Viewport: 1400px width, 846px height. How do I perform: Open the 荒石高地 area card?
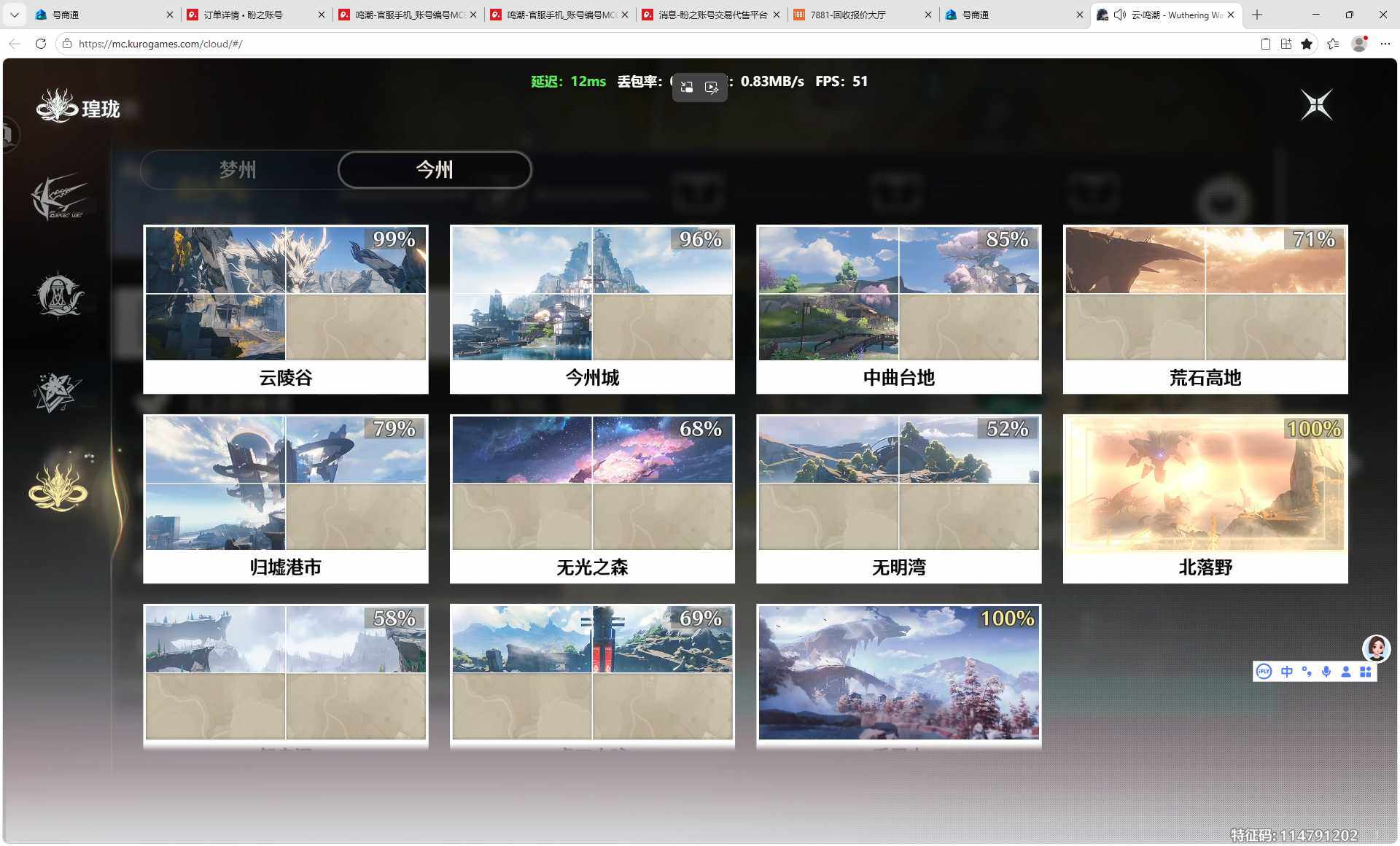pyautogui.click(x=1205, y=309)
